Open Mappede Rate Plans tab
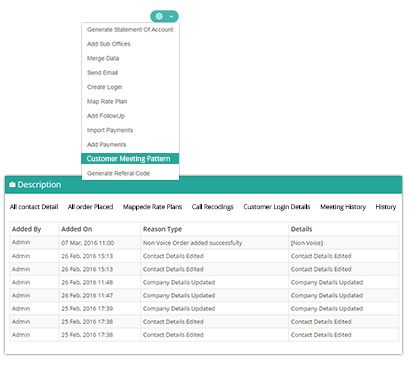 (x=152, y=207)
